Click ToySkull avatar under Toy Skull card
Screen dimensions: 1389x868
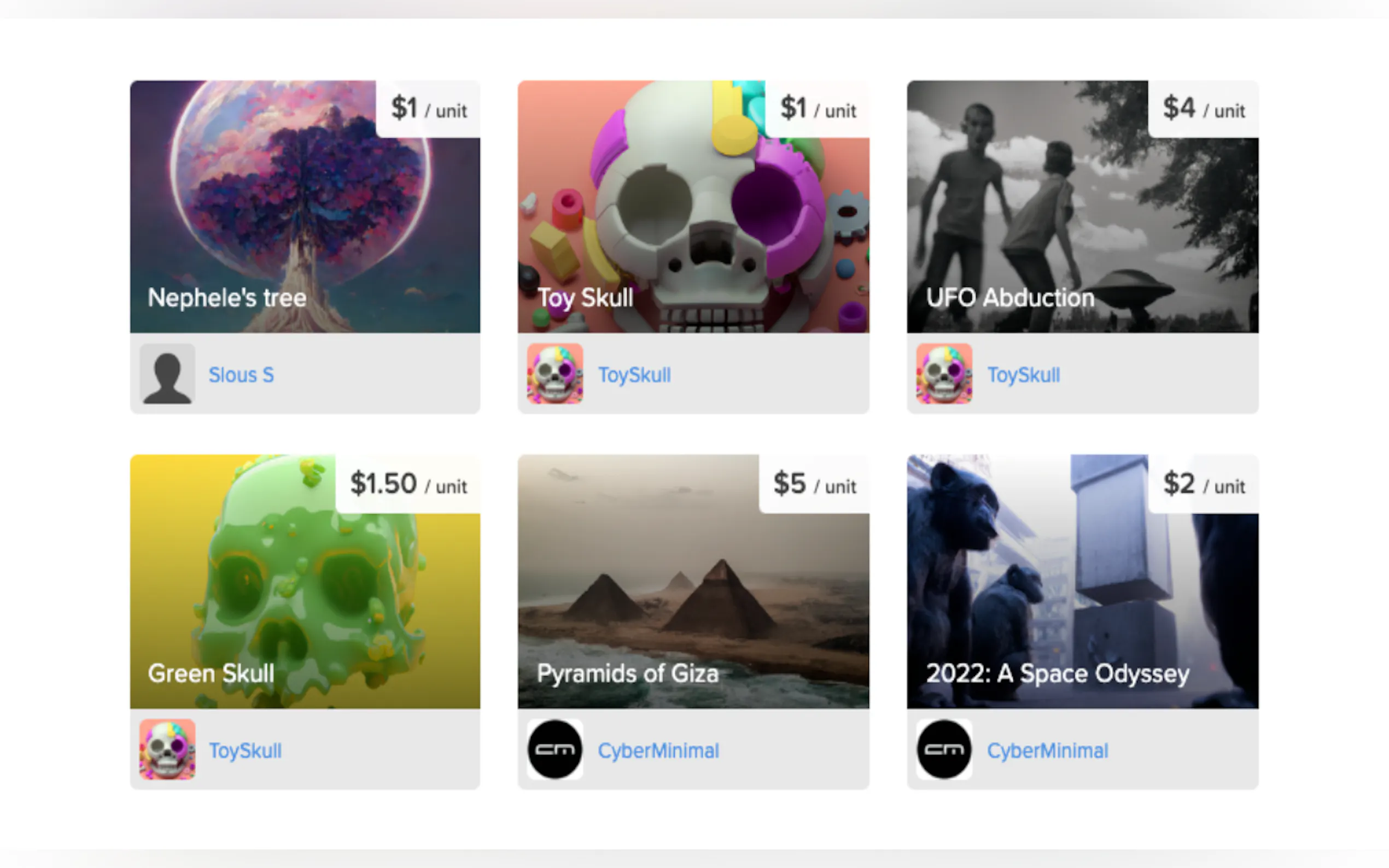point(555,374)
